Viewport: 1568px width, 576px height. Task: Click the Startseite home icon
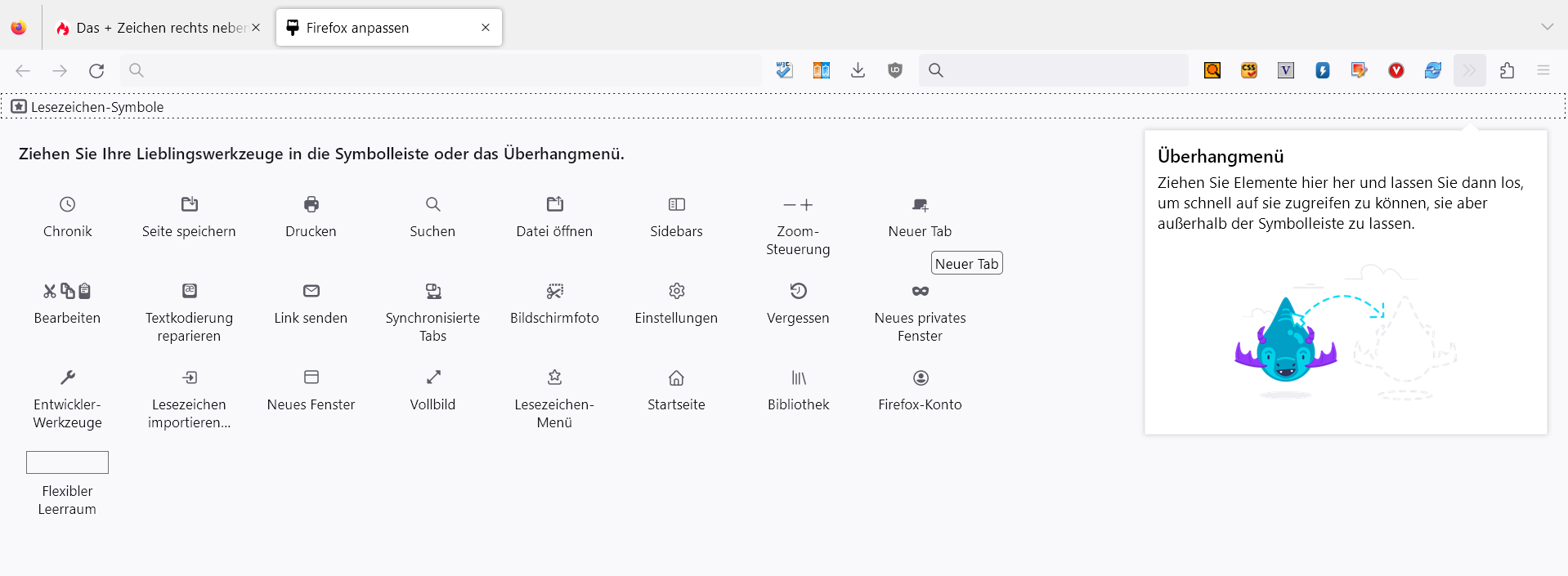(676, 377)
